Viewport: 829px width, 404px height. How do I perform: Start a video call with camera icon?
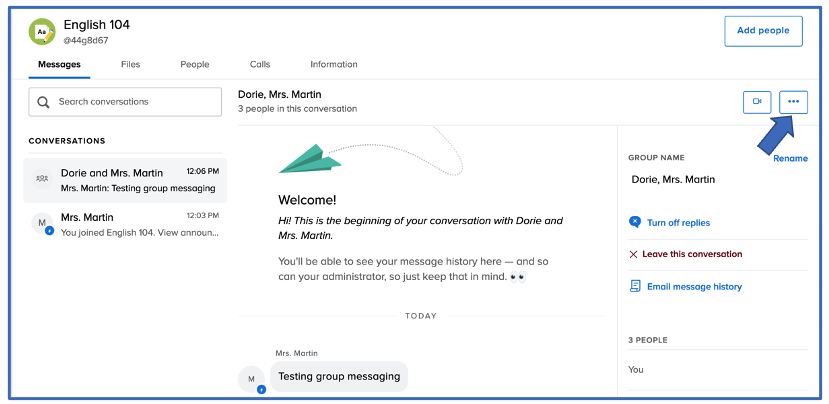pyautogui.click(x=757, y=101)
